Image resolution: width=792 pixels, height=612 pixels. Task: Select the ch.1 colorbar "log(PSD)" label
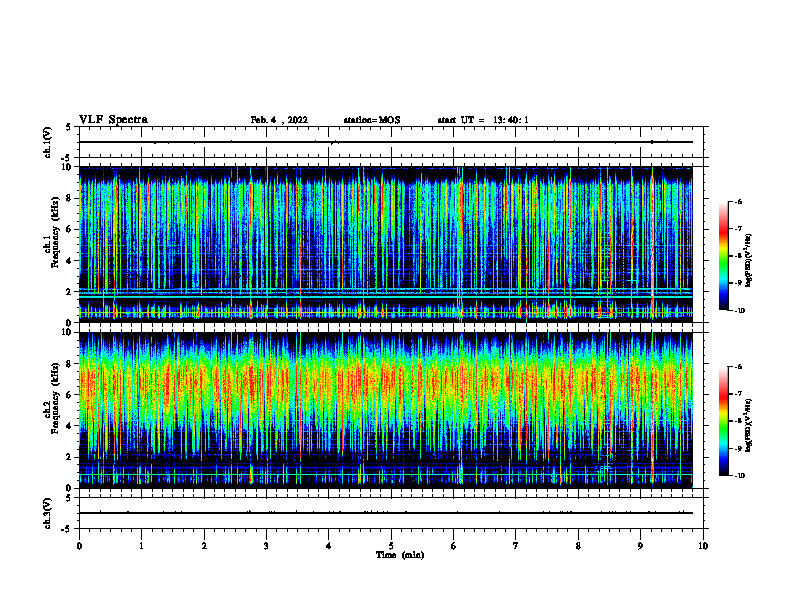coord(749,261)
